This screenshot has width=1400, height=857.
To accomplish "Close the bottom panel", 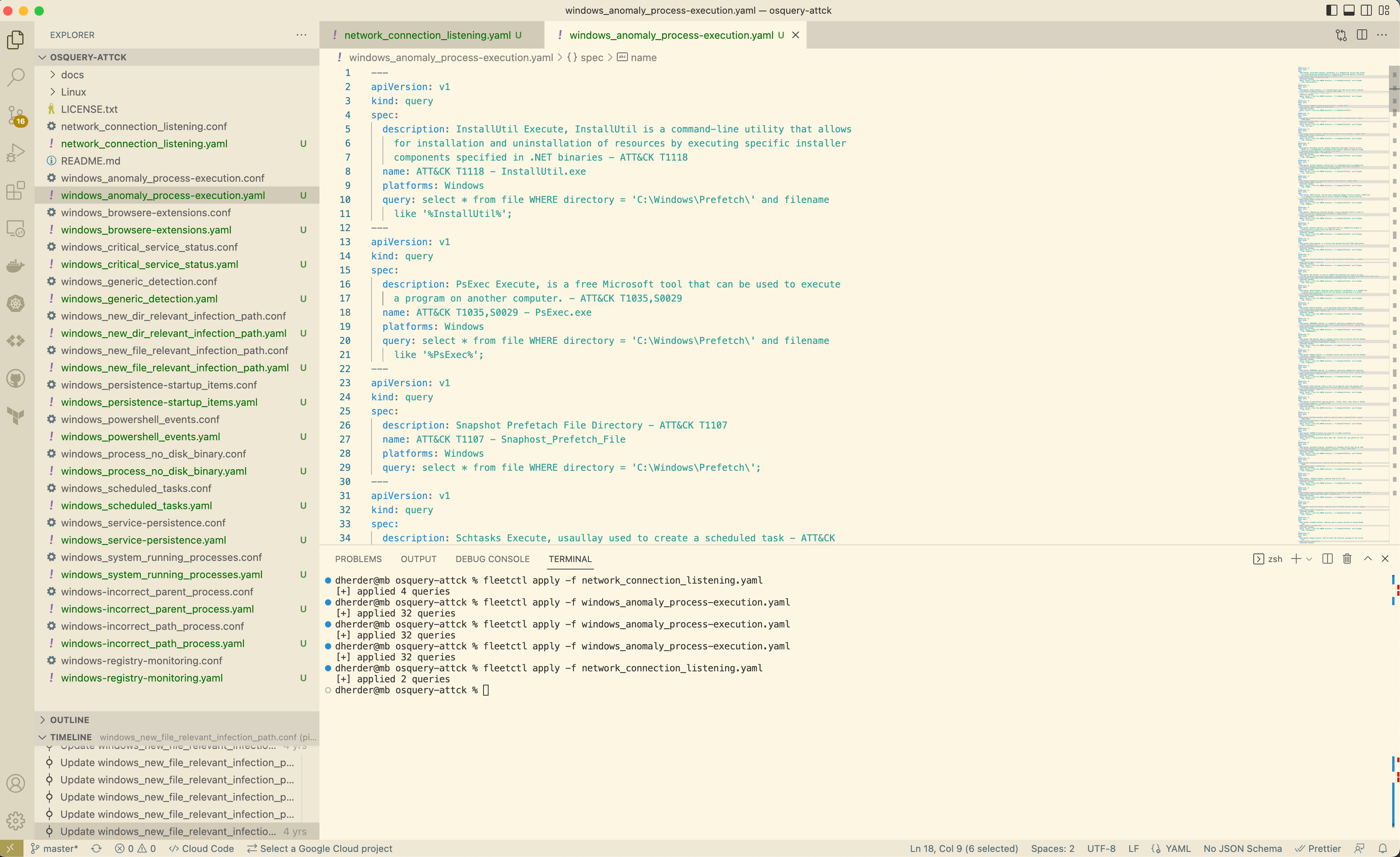I will 1385,559.
